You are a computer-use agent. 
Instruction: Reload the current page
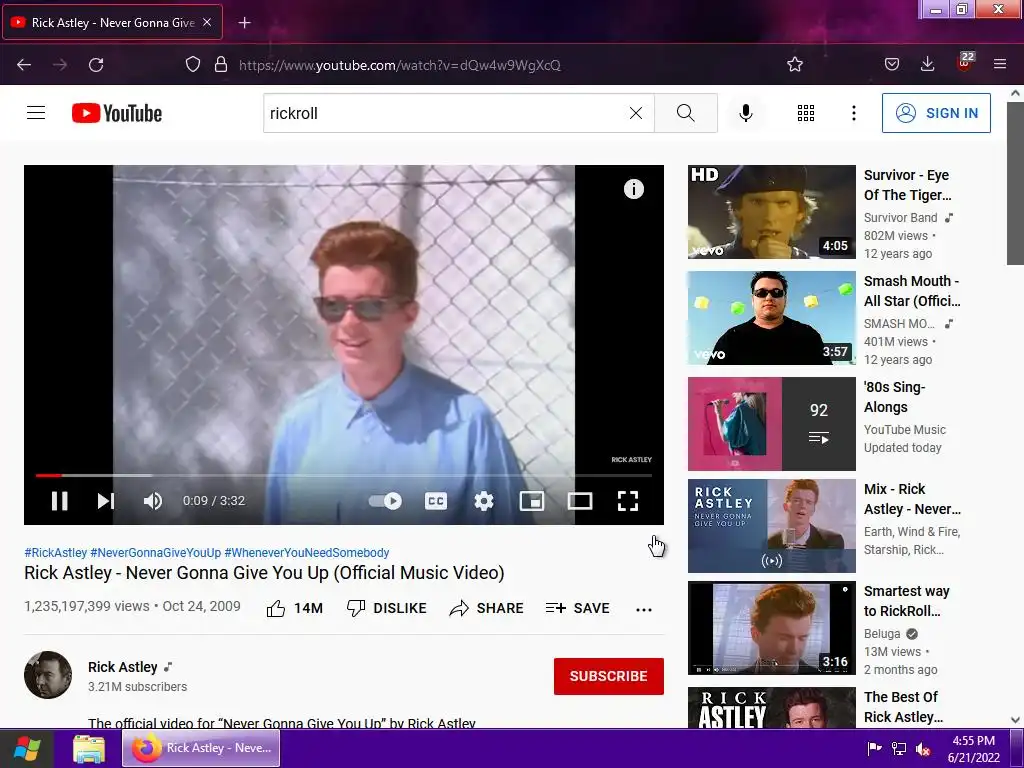(96, 65)
